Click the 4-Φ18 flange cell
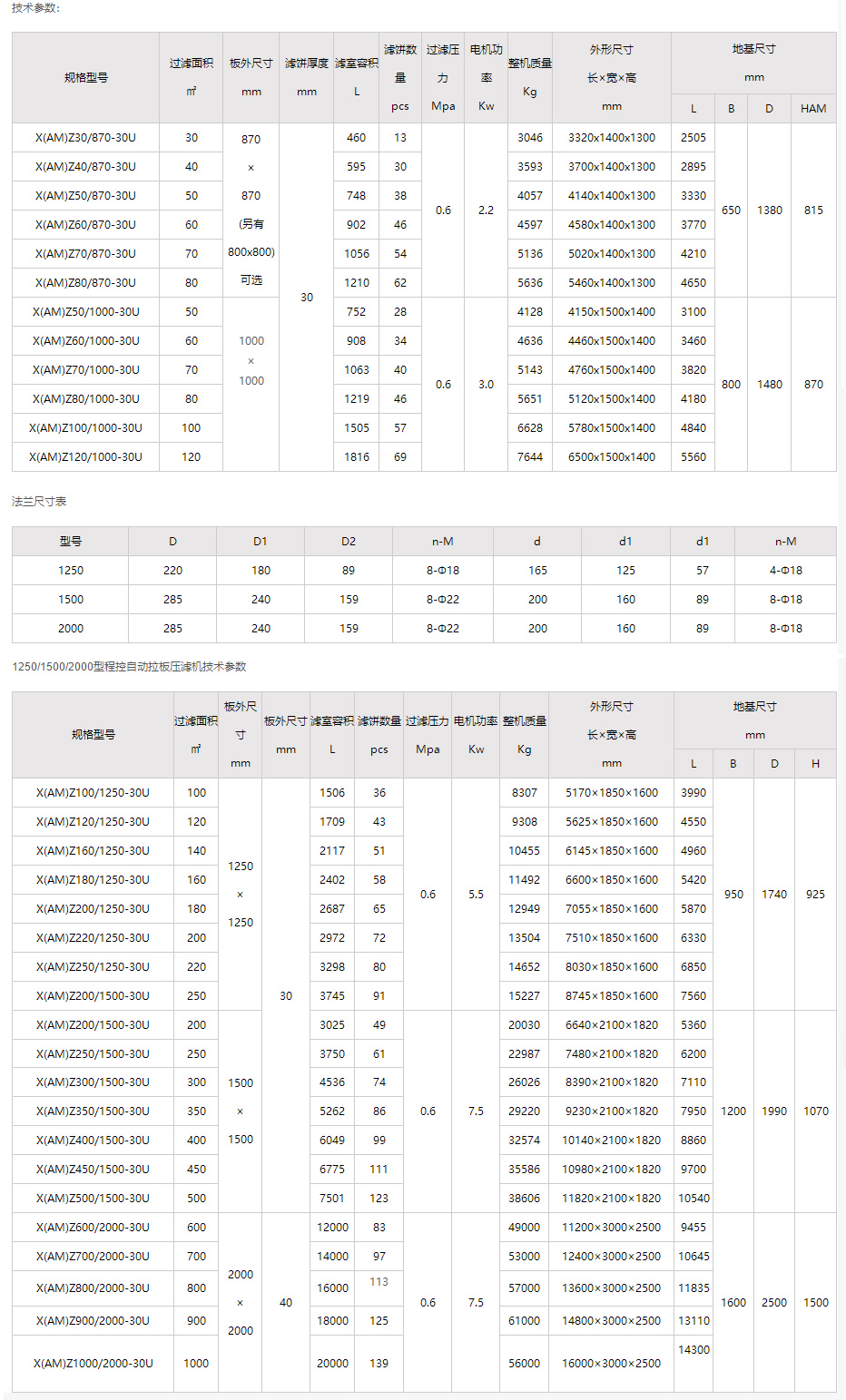This screenshot has height=1400, width=846. 785,571
